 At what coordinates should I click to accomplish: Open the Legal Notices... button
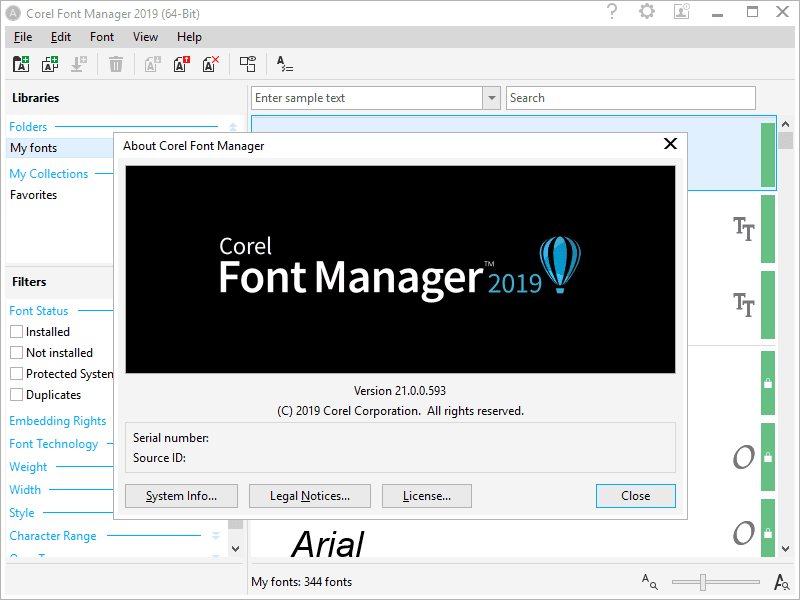(310, 496)
